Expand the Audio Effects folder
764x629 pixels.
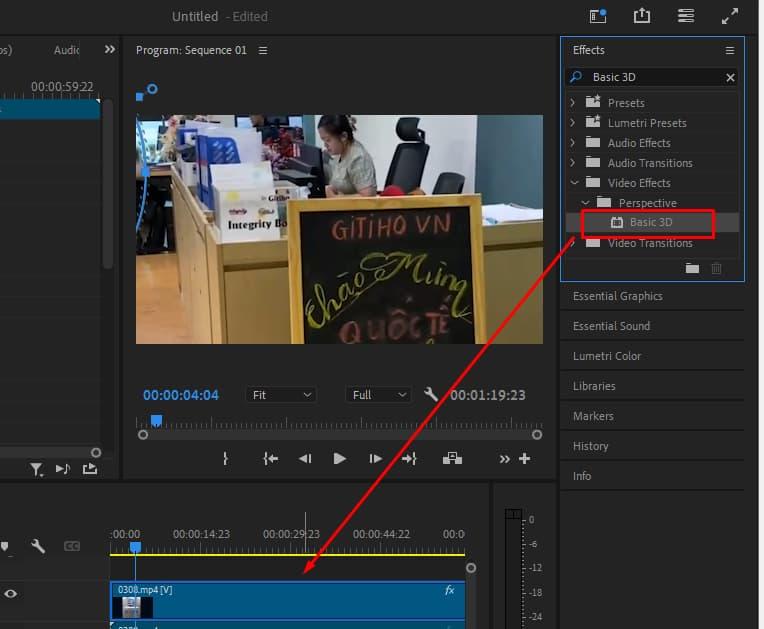[x=573, y=143]
